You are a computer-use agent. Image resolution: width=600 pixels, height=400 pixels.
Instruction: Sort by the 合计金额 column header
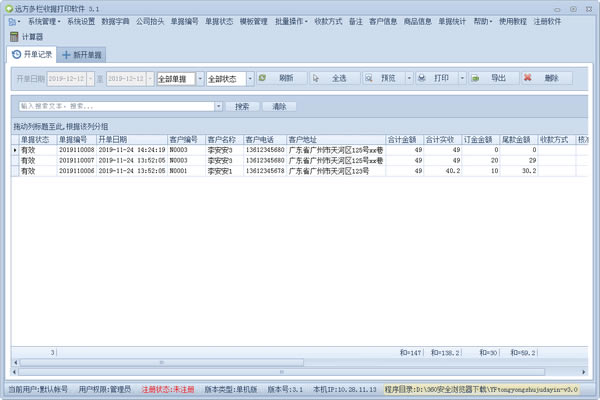[404, 139]
